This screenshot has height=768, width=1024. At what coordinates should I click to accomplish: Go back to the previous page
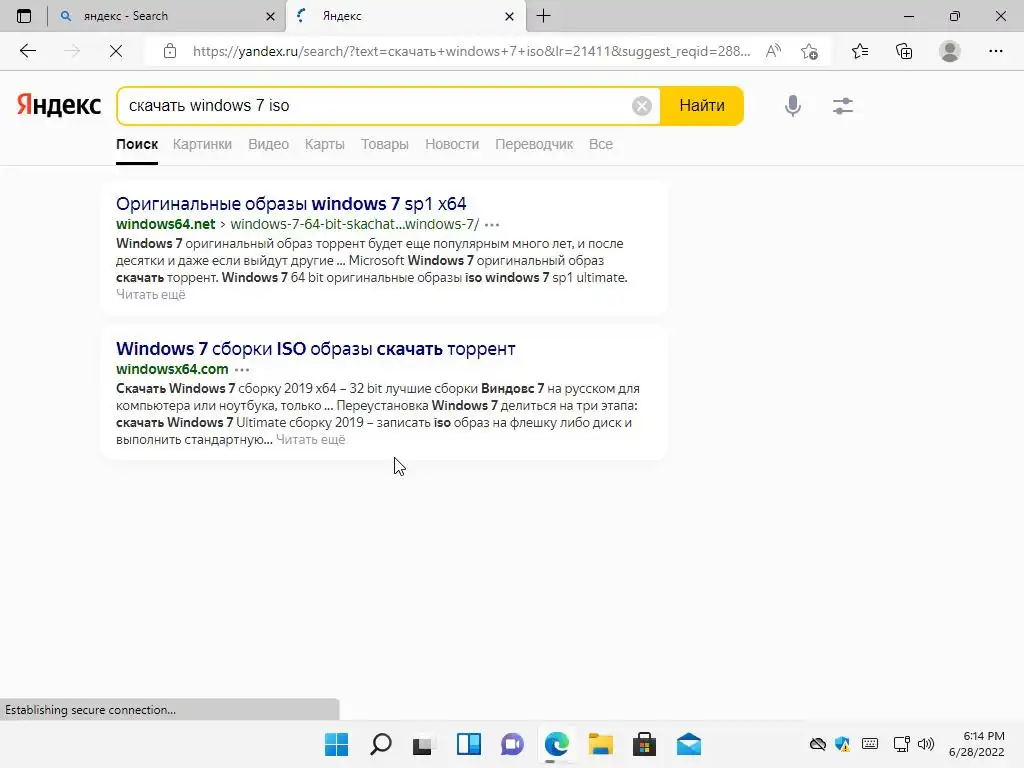(27, 51)
